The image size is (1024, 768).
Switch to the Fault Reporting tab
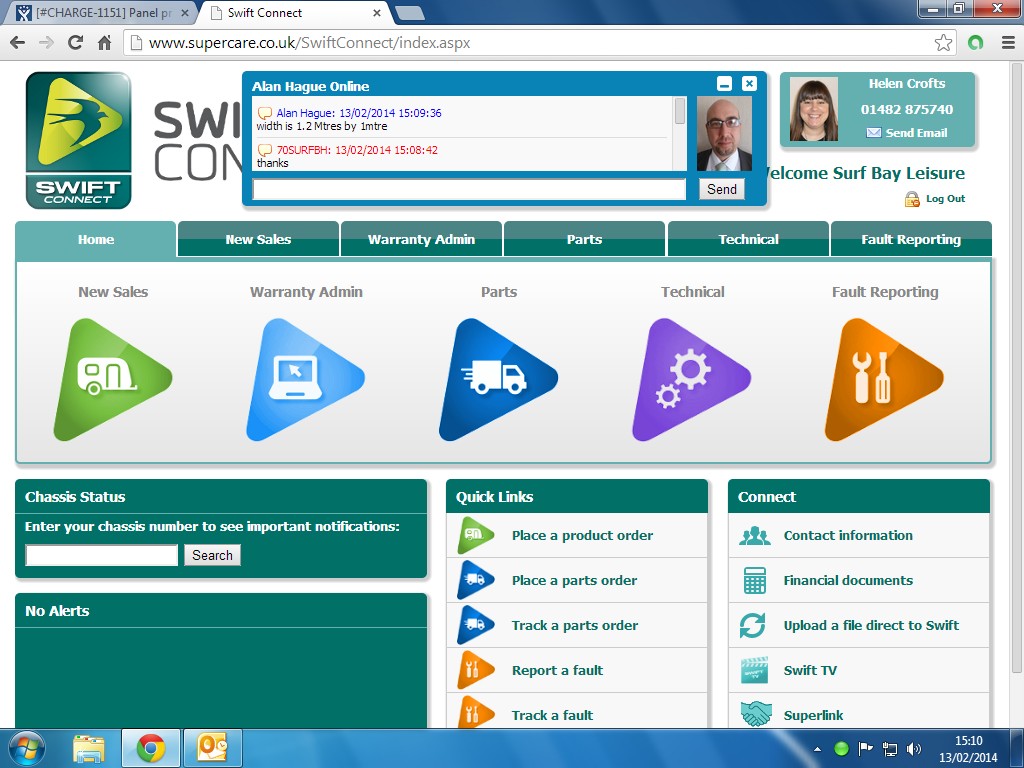[910, 239]
